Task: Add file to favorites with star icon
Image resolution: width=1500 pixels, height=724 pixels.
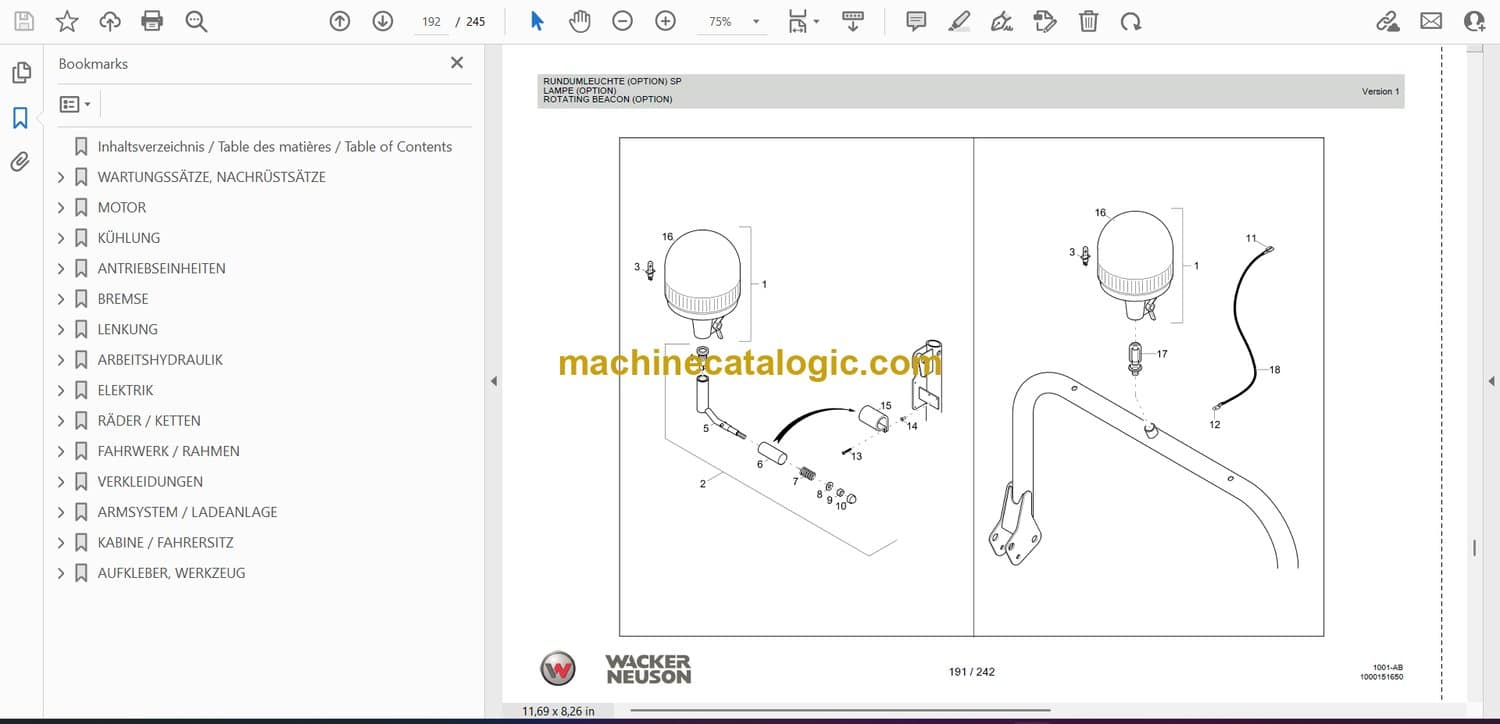Action: pos(67,21)
